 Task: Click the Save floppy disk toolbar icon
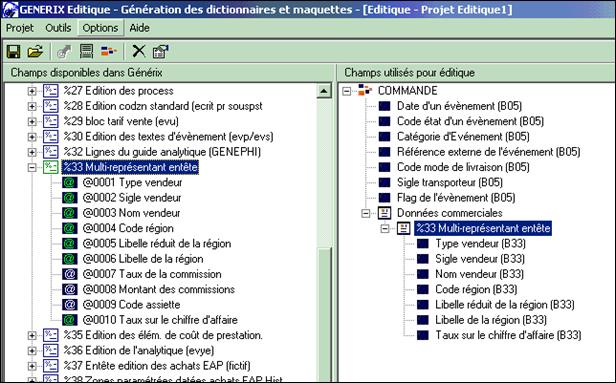(x=13, y=51)
